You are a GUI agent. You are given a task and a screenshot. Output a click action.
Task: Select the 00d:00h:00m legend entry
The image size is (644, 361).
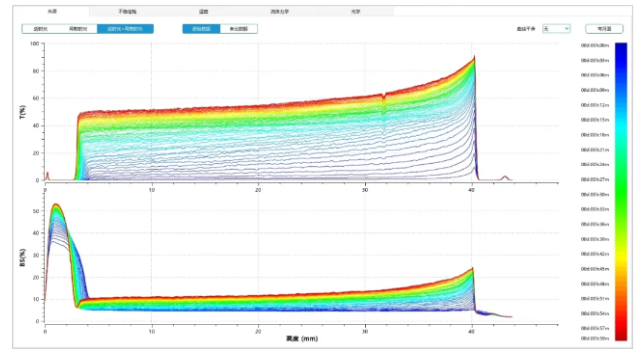(x=595, y=46)
